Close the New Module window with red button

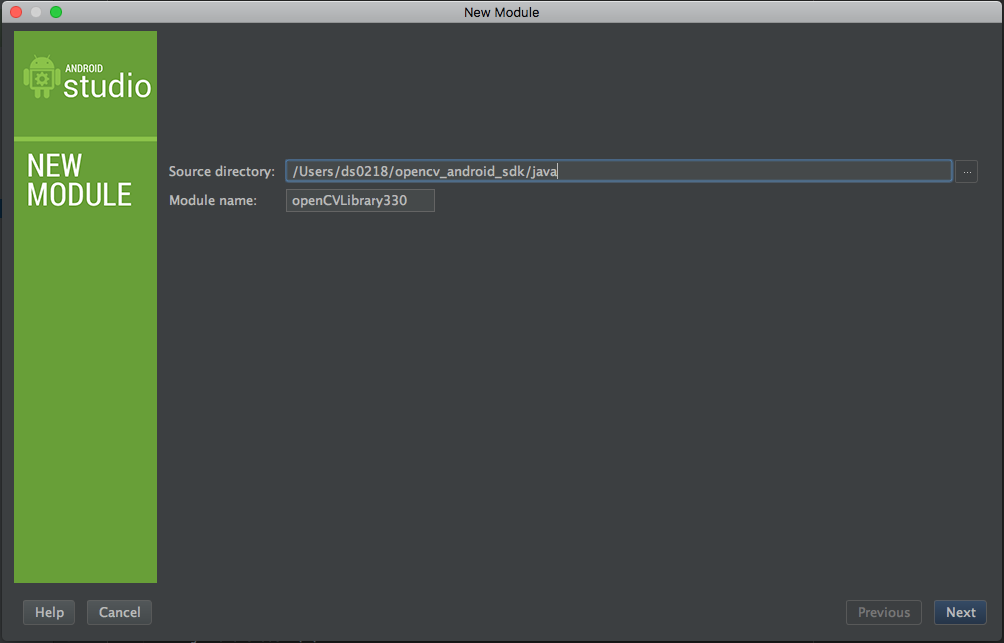click(x=17, y=12)
